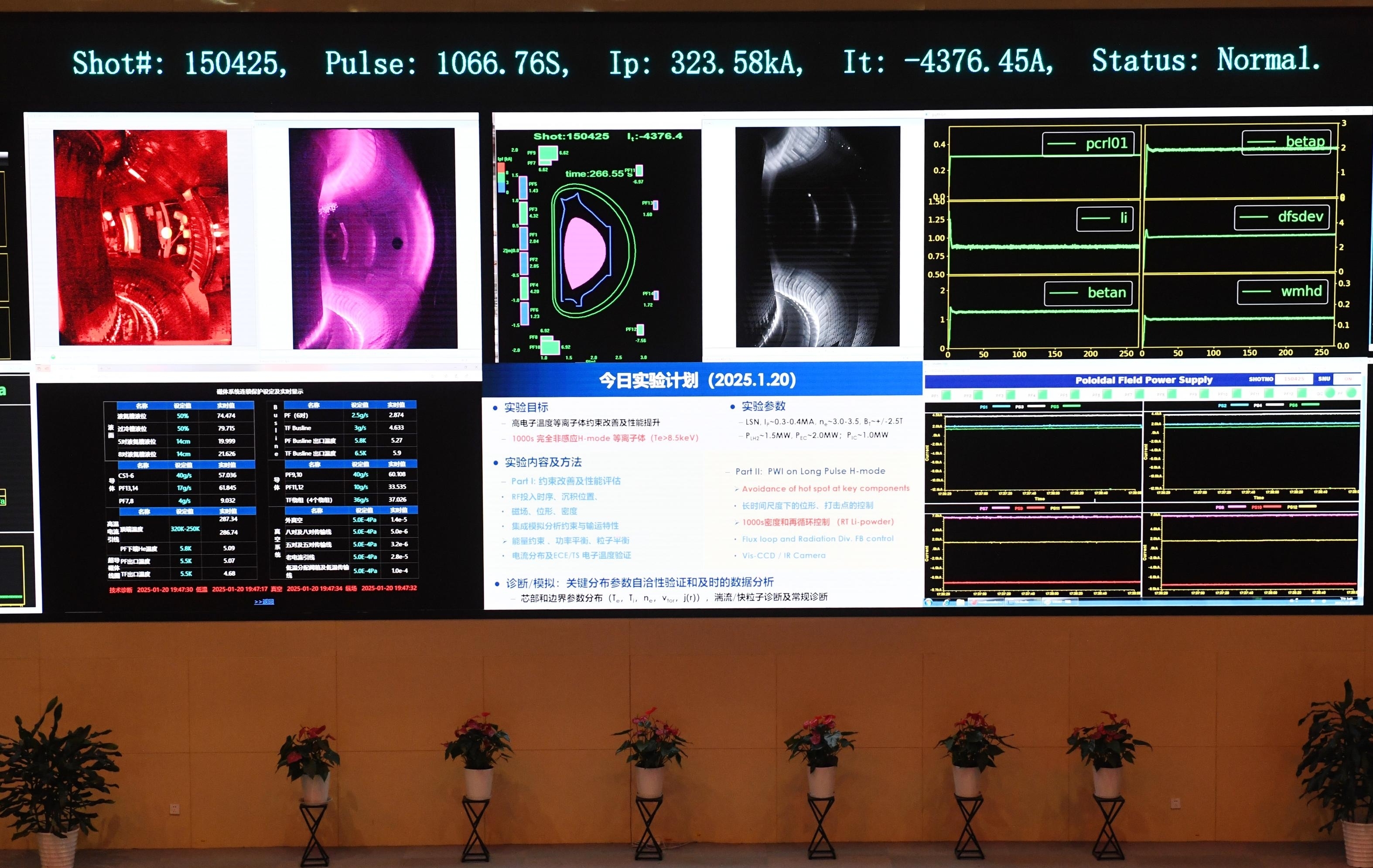Open the red infrared camera view

[x=142, y=237]
